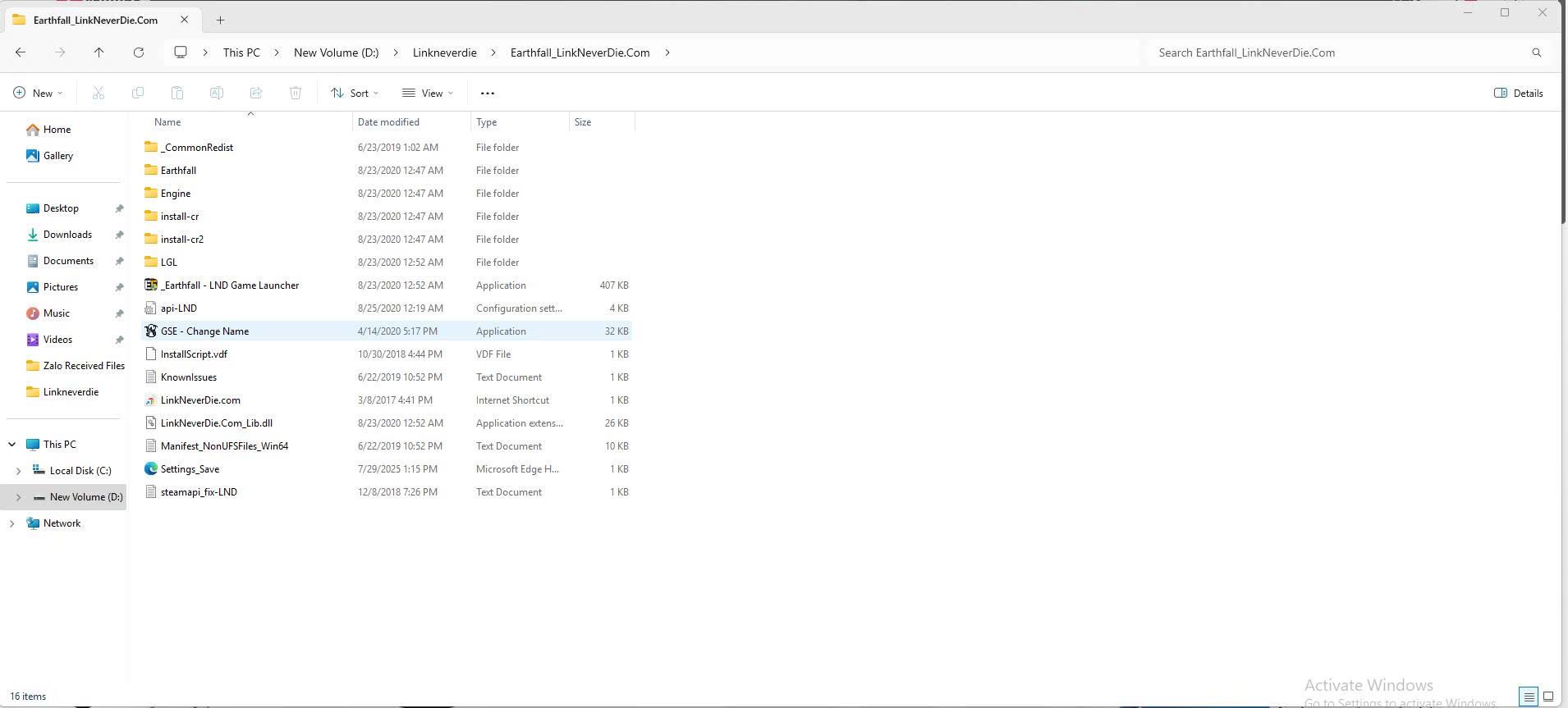Expand the Local Disk (C:) tree node
The height and width of the screenshot is (708, 1568).
click(19, 471)
